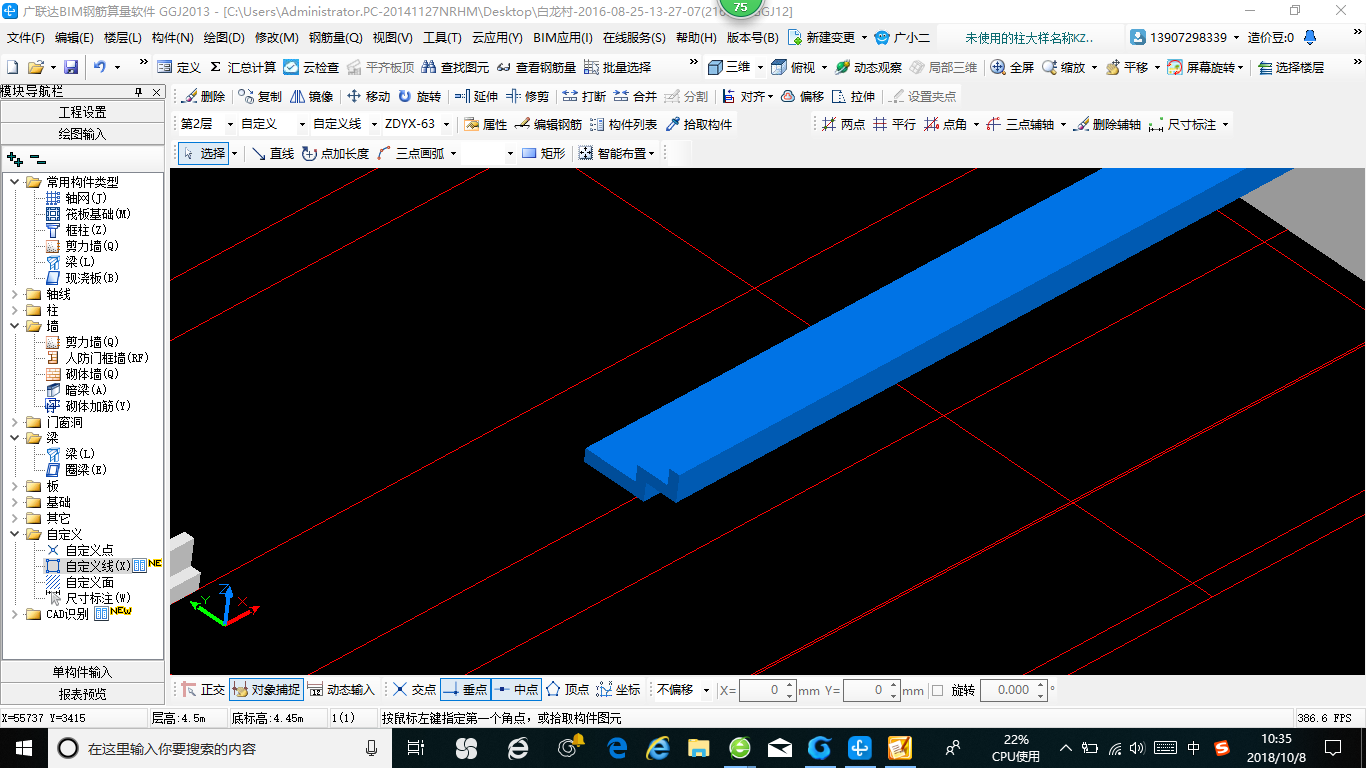1366x768 pixels.
Task: Open 属性 properties panel
Action: click(x=486, y=124)
